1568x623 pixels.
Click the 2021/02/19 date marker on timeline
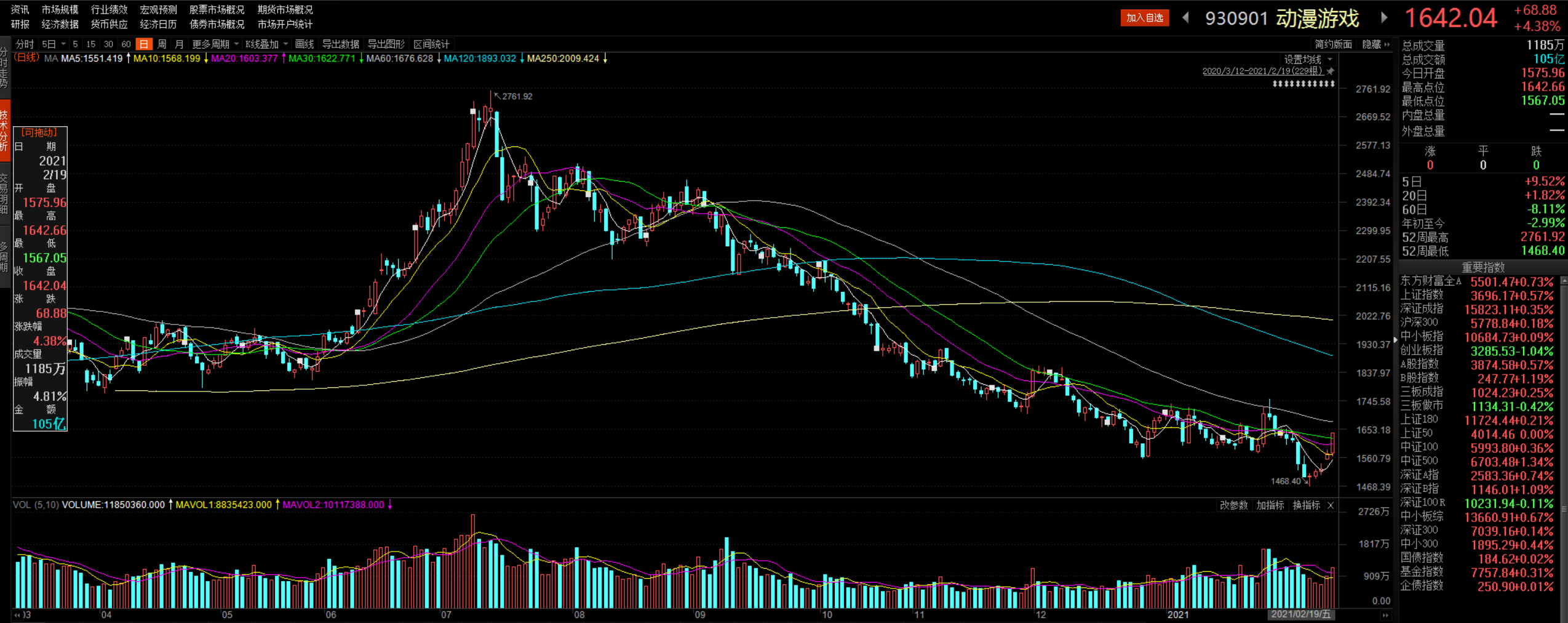1300,614
